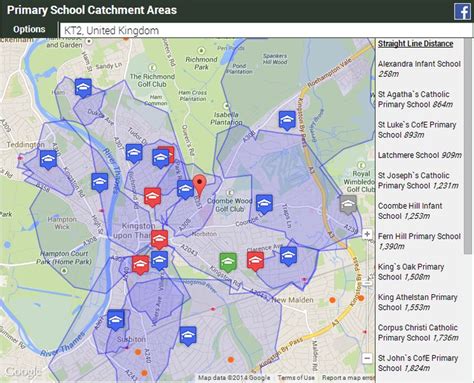Click the red location pin marker
Viewport: 474px width, 383px height.
(x=200, y=185)
